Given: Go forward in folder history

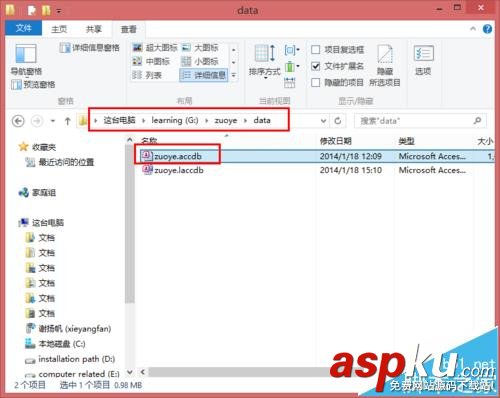Looking at the screenshot, I should [37, 121].
